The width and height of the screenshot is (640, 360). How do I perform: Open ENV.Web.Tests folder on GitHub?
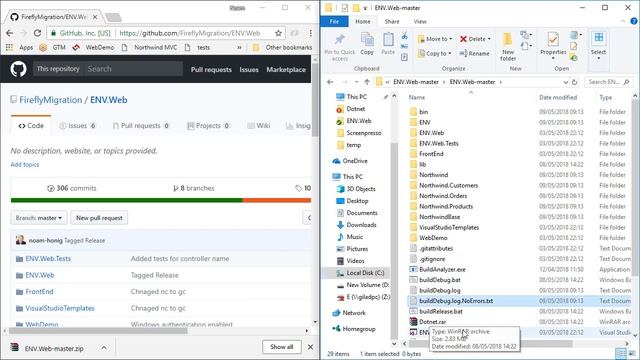coord(48,259)
